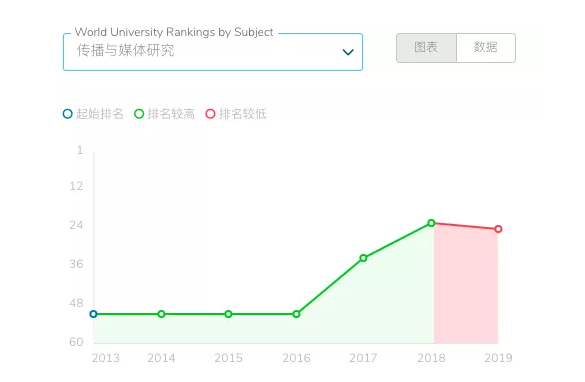The width and height of the screenshot is (585, 382).
Task: Click the 2019 x-axis year label
Action: point(498,358)
